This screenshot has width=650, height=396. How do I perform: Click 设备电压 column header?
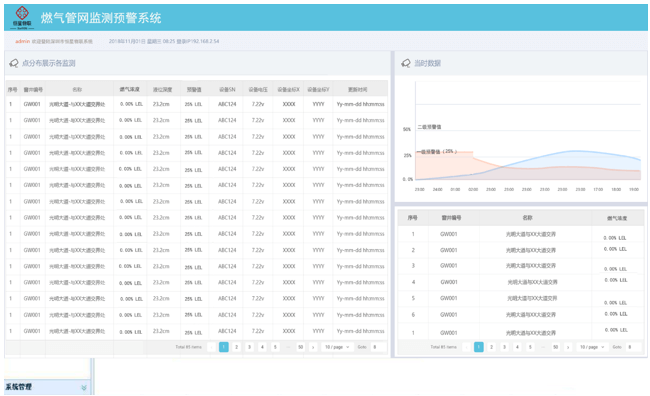click(258, 90)
